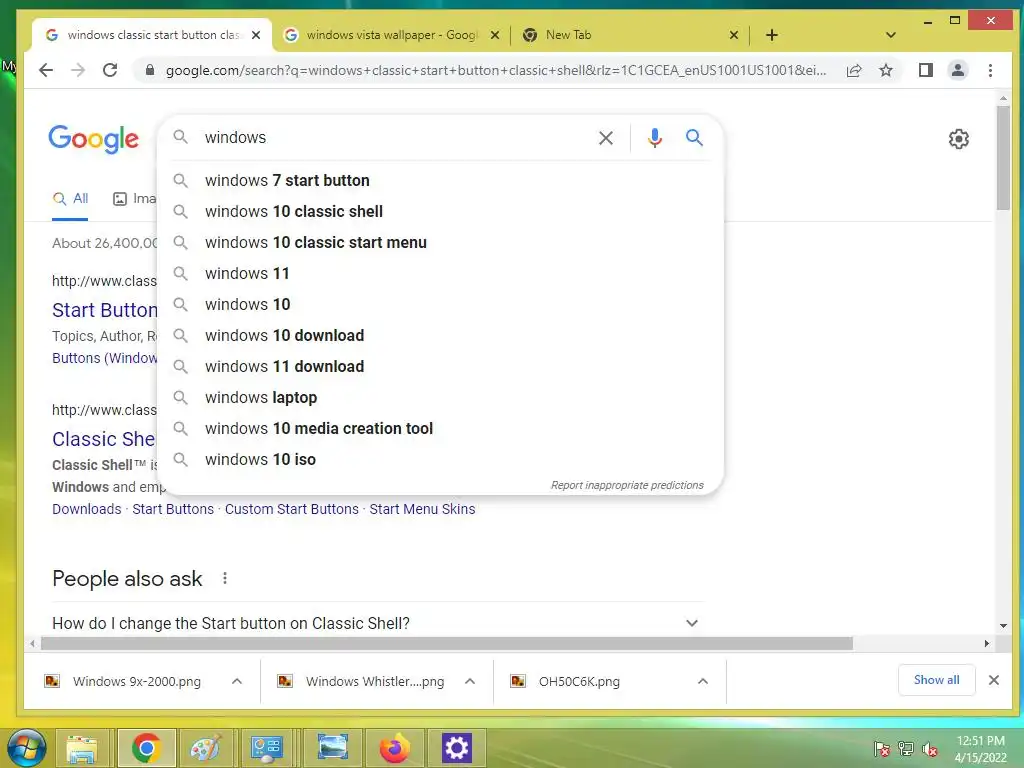Open File Explorer from taskbar
Image resolution: width=1024 pixels, height=768 pixels.
coord(82,748)
